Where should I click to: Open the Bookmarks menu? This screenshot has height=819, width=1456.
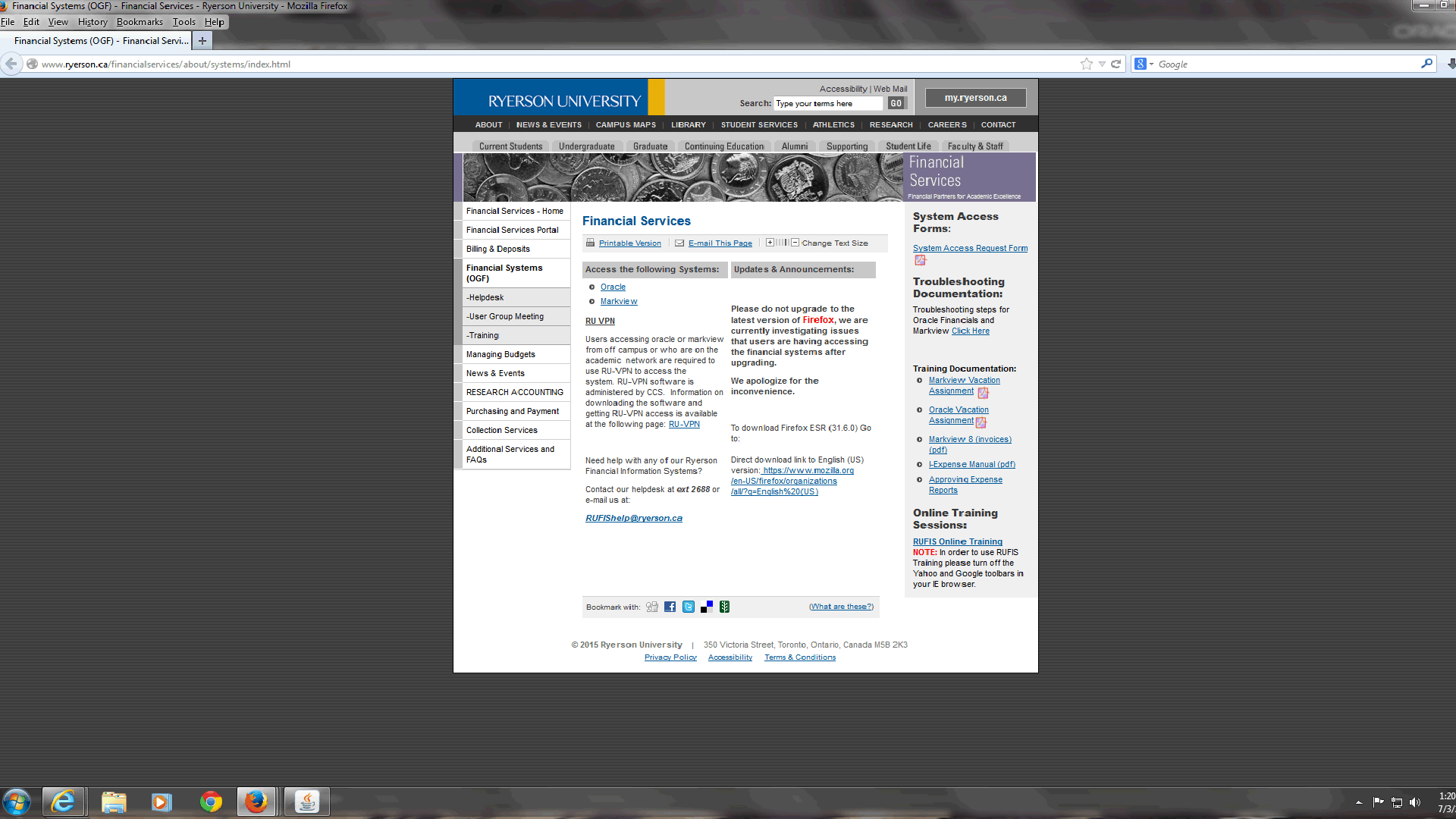(x=140, y=22)
